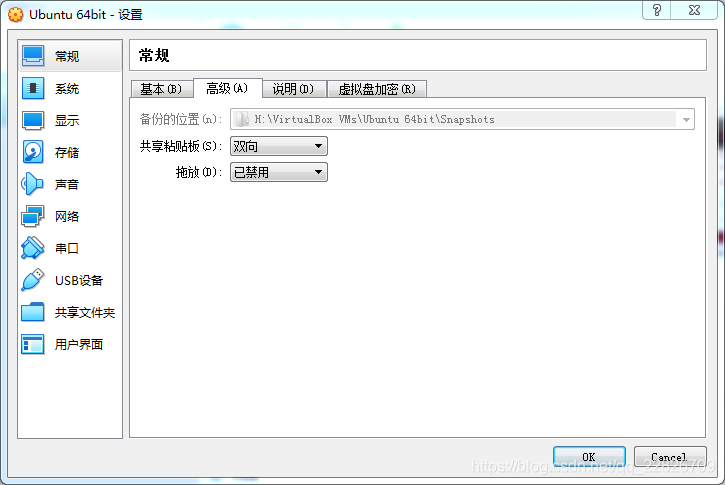Expand the 共享粘贴板 clipboard dropdown
725x485 pixels.
pos(279,146)
